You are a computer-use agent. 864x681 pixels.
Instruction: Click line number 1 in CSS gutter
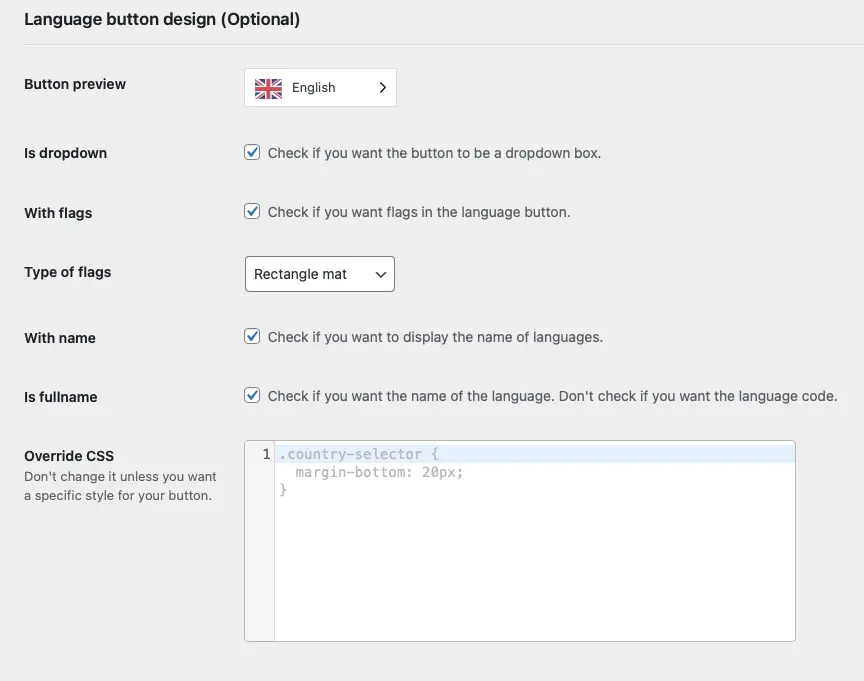(x=266, y=454)
